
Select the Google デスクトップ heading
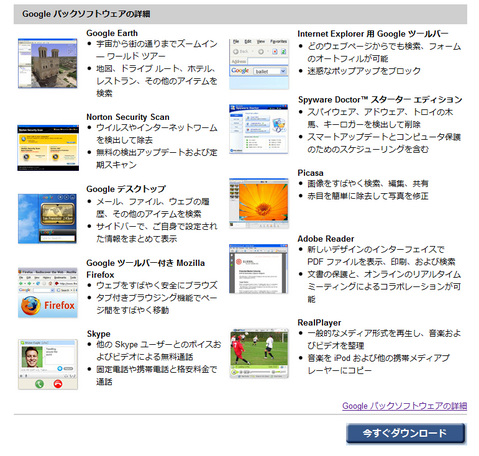pyautogui.click(x=126, y=189)
